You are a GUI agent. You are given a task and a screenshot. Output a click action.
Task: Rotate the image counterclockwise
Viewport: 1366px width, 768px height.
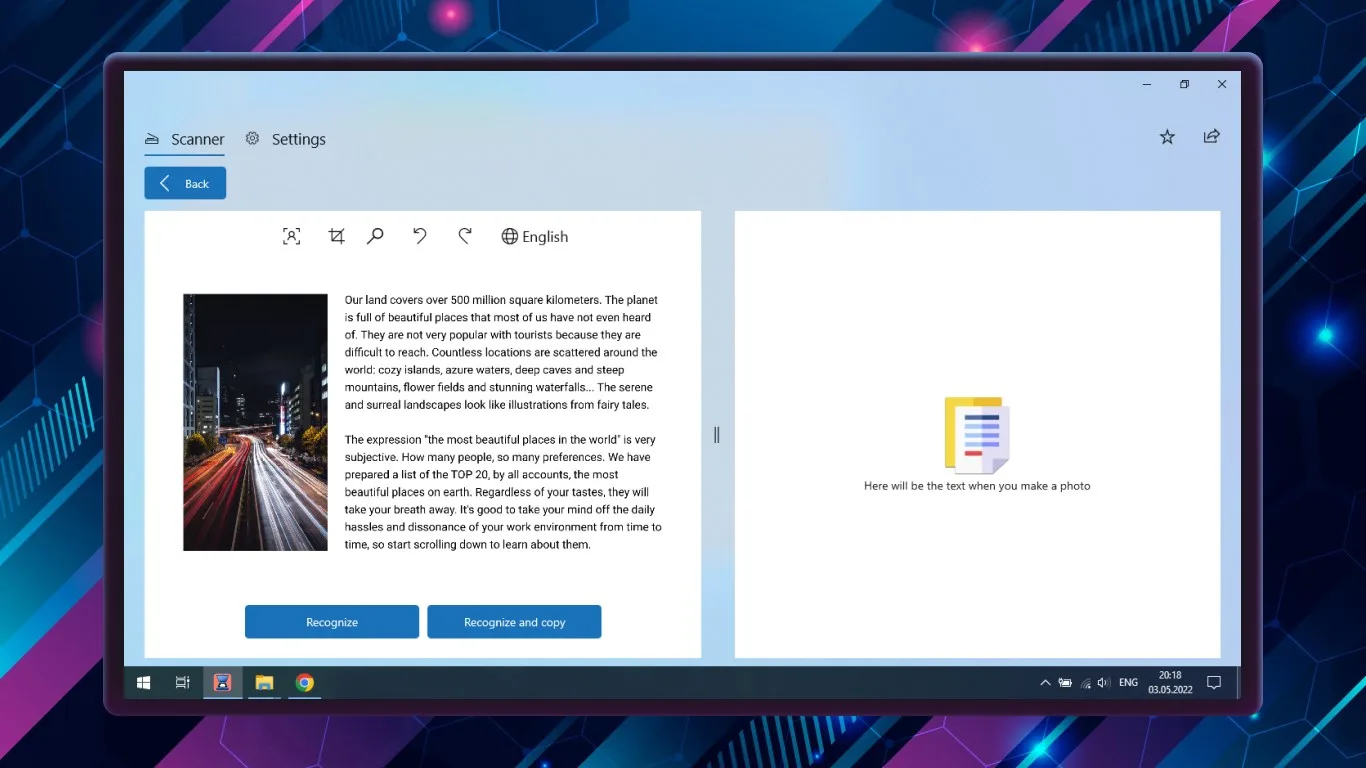click(420, 236)
